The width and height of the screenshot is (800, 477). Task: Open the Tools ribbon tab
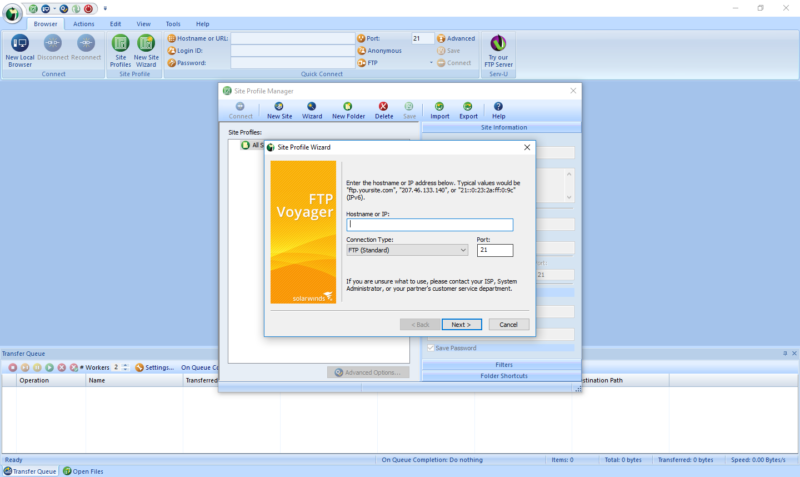(173, 24)
